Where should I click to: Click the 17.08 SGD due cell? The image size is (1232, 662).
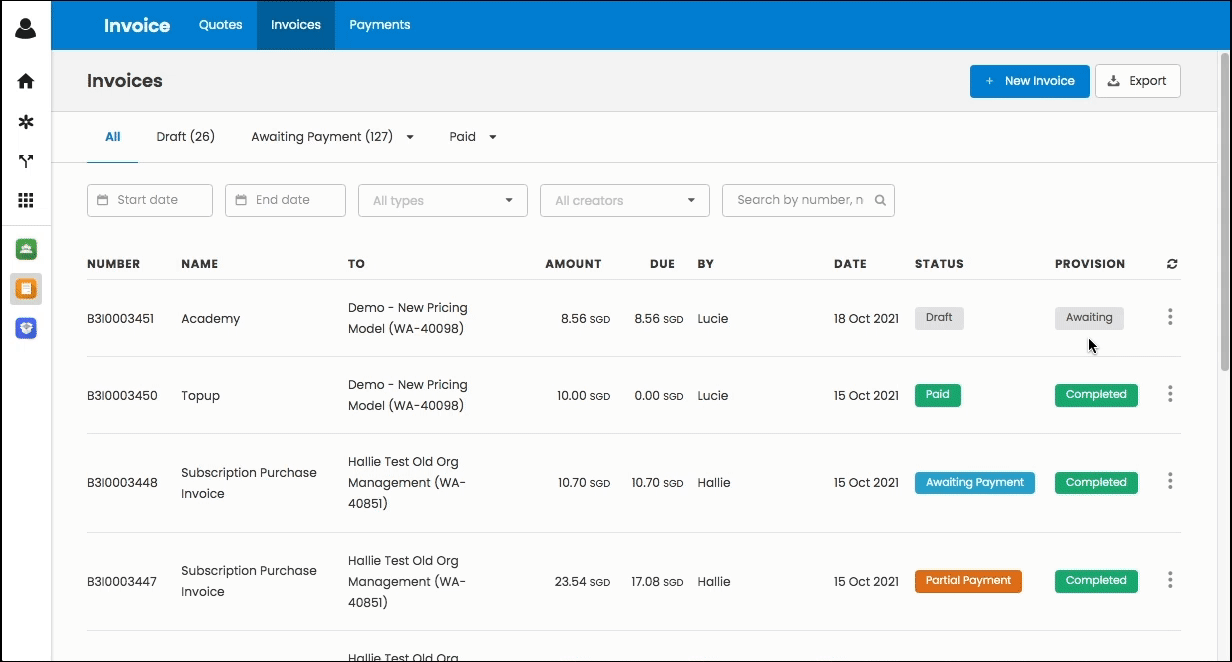tap(657, 582)
